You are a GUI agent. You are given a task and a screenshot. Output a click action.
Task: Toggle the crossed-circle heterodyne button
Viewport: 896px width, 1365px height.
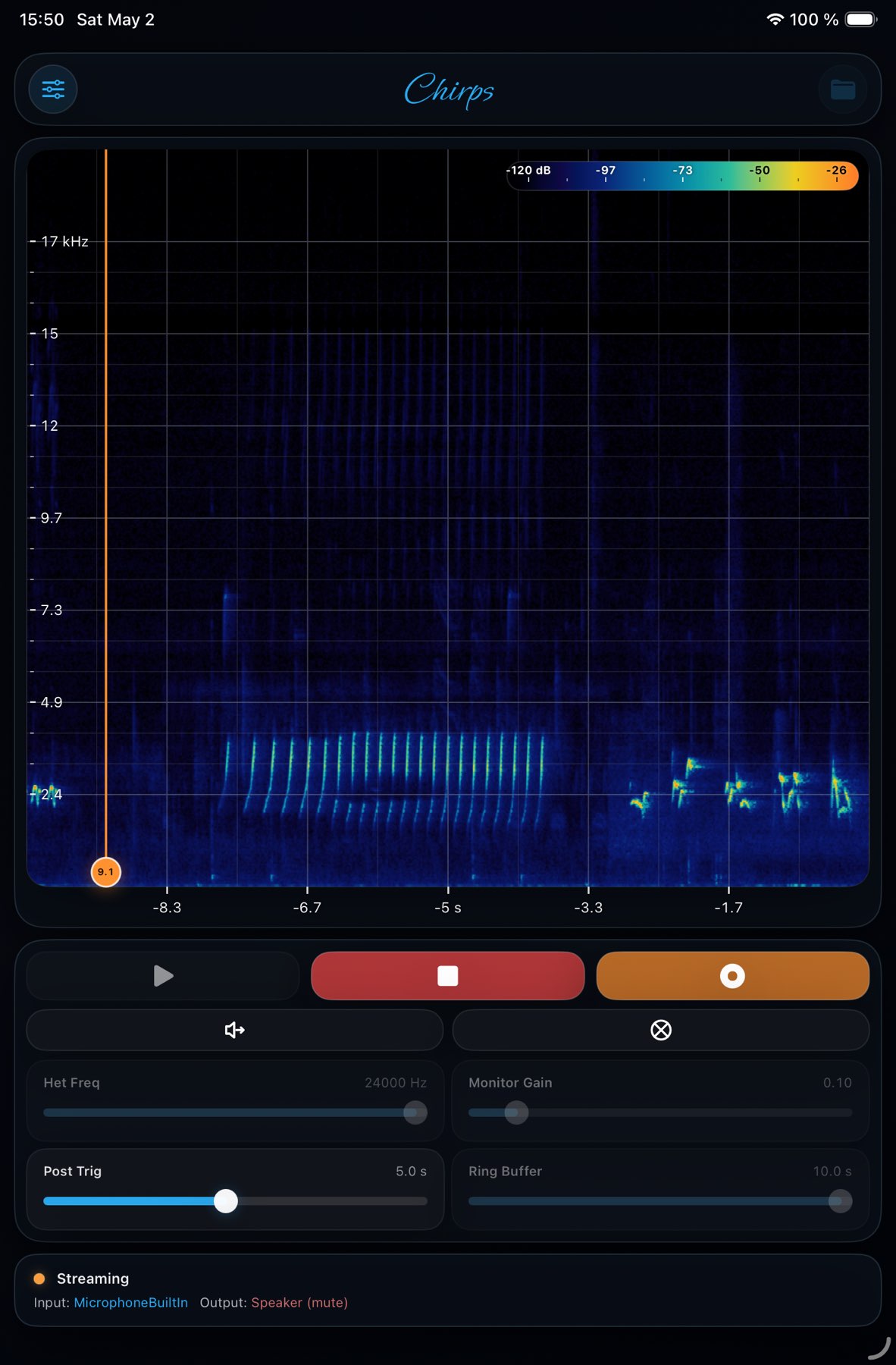(661, 1030)
